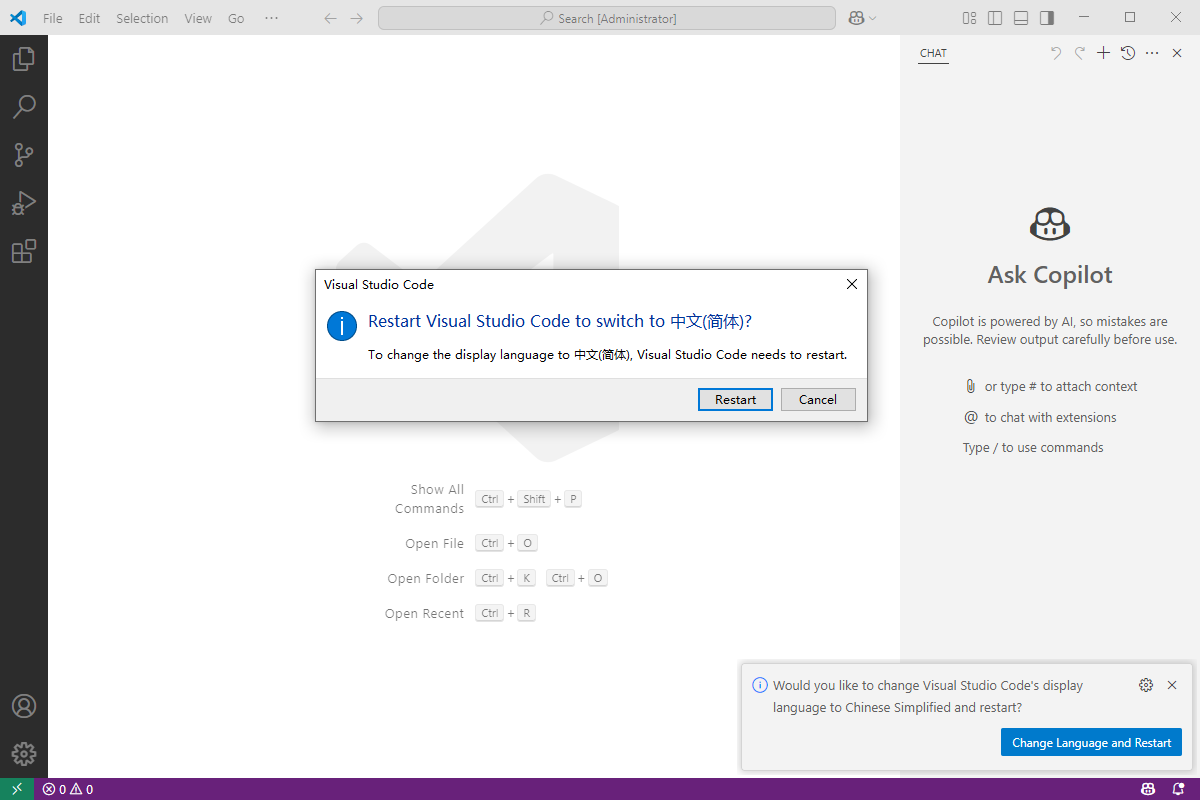Open the Go menu
Viewport: 1200px width, 800px height.
coord(236,18)
